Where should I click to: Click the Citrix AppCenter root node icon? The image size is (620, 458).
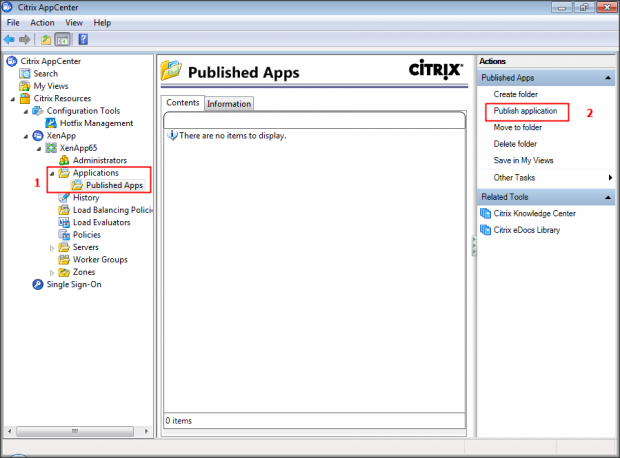click(x=12, y=61)
